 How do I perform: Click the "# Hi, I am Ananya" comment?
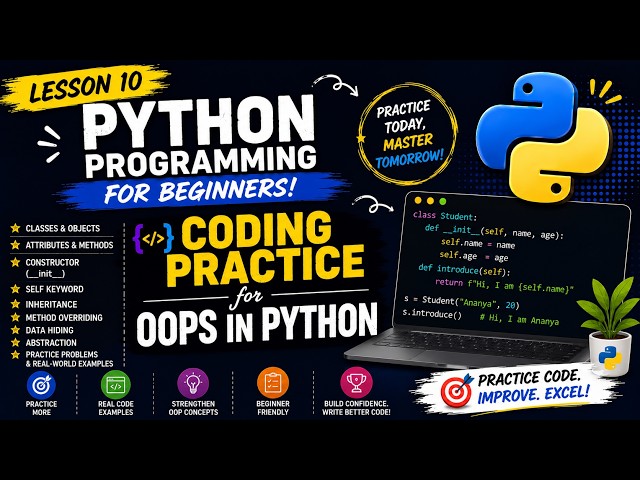click(x=519, y=319)
